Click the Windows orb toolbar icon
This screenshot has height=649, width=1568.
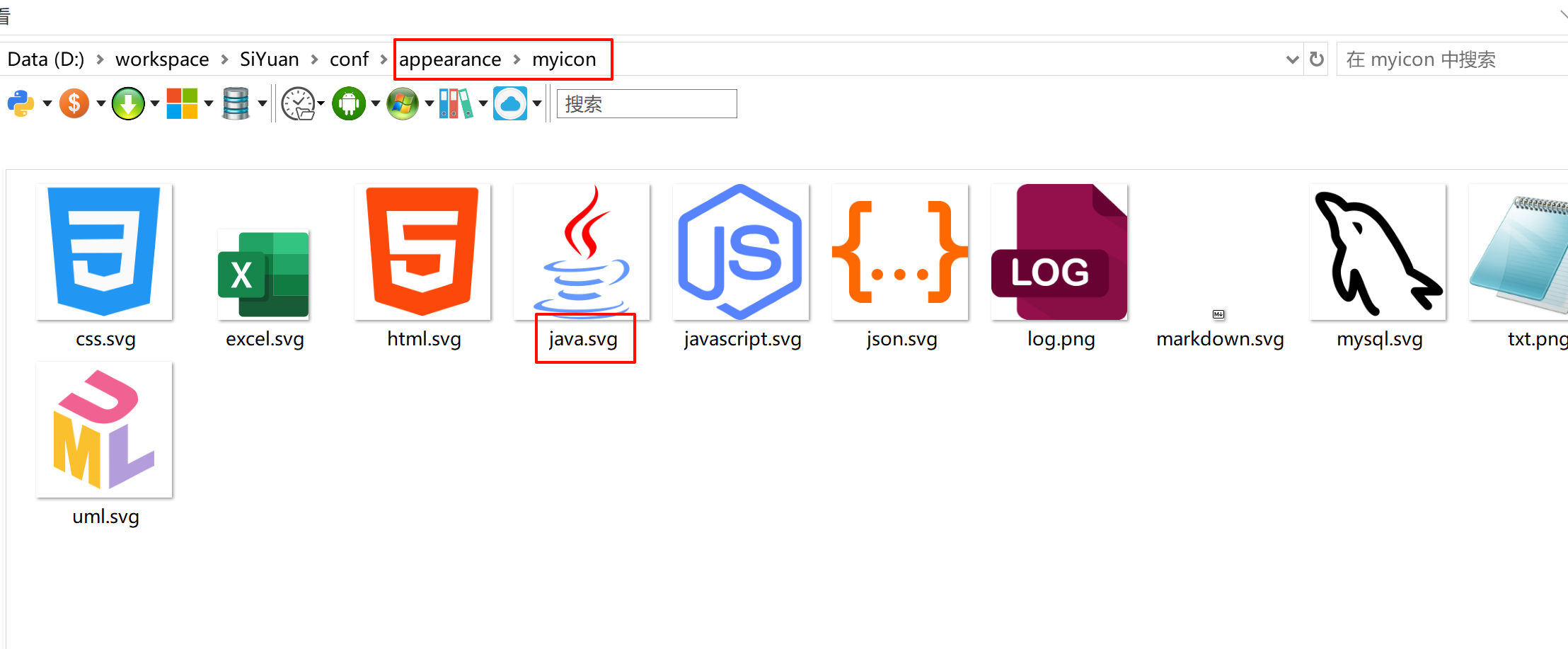point(403,103)
